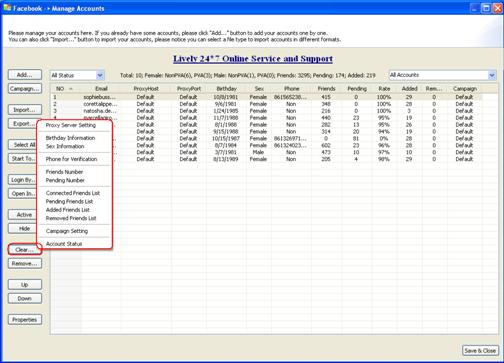Click the Add... button
Image resolution: width=504 pixels, height=363 pixels.
click(x=25, y=75)
